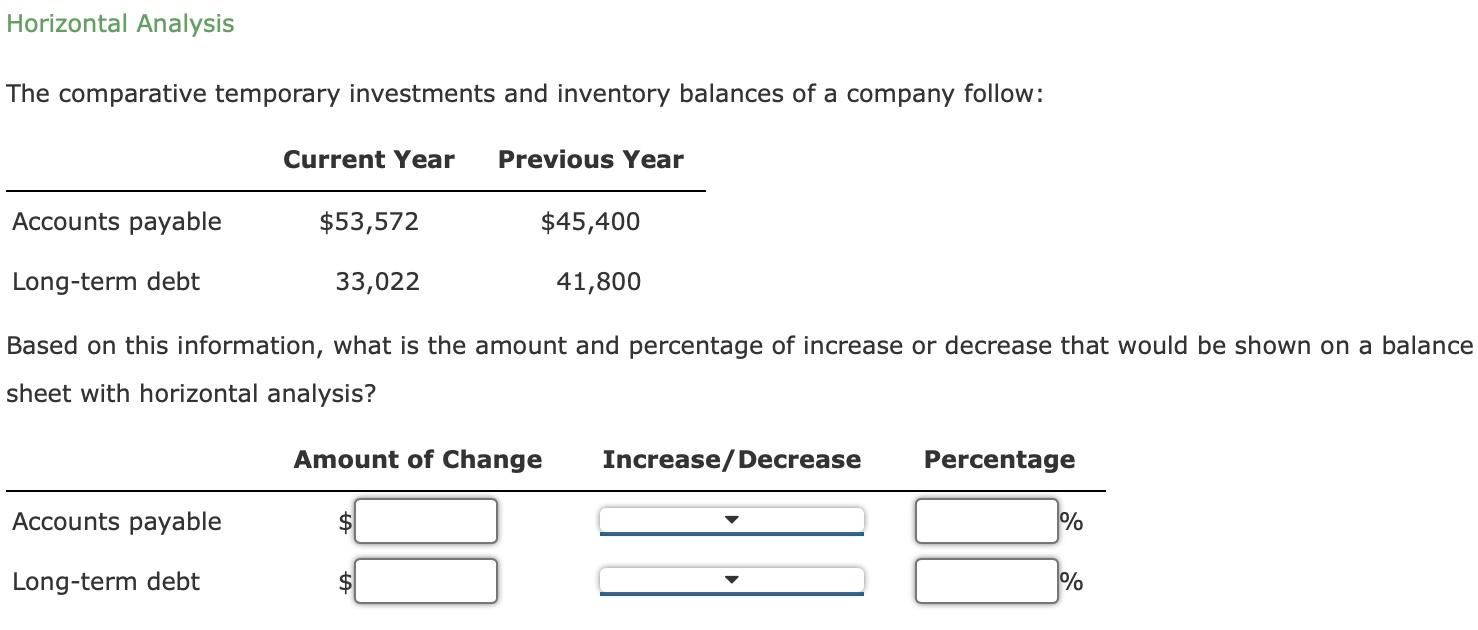Select the Percentage input for Long-term debt

[x=986, y=581]
